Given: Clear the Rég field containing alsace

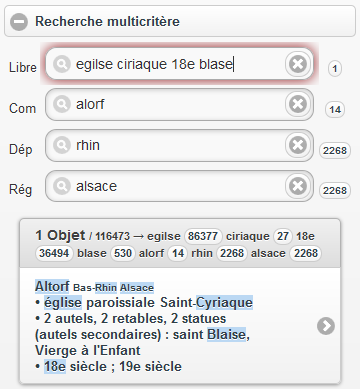Looking at the screenshot, I should point(298,186).
